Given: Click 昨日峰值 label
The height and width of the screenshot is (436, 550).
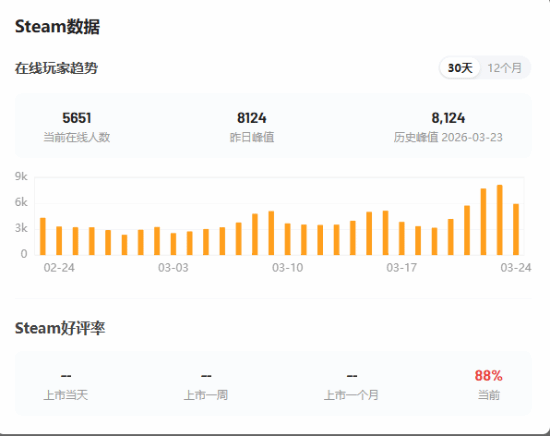Looking at the screenshot, I should (252, 137).
